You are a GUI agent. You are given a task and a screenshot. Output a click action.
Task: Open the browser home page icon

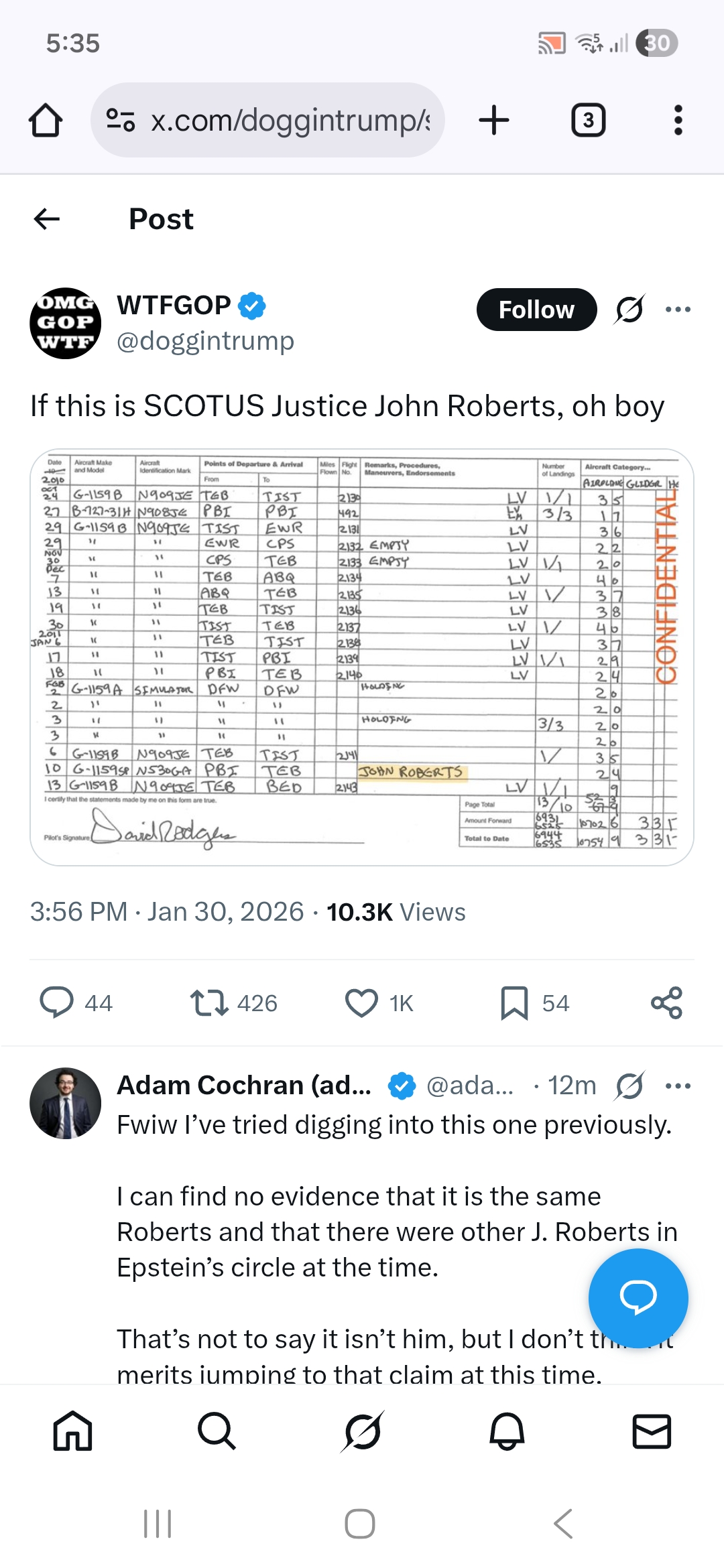46,121
